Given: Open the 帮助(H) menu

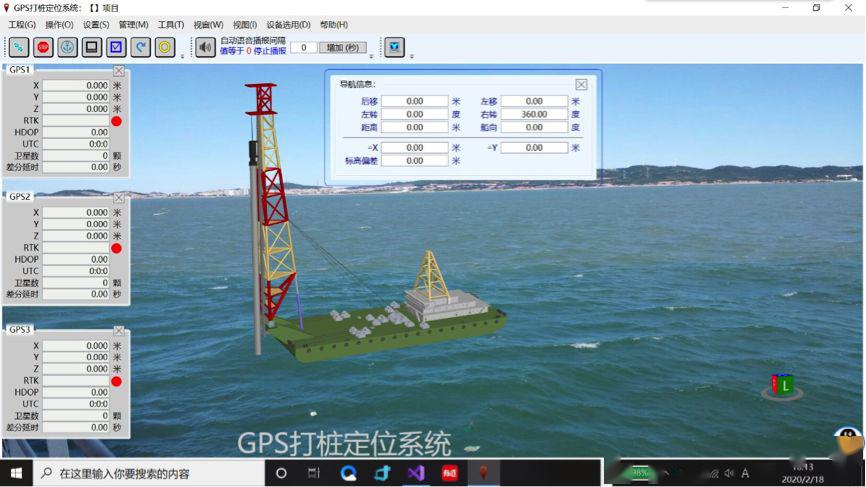Looking at the screenshot, I should coord(334,25).
